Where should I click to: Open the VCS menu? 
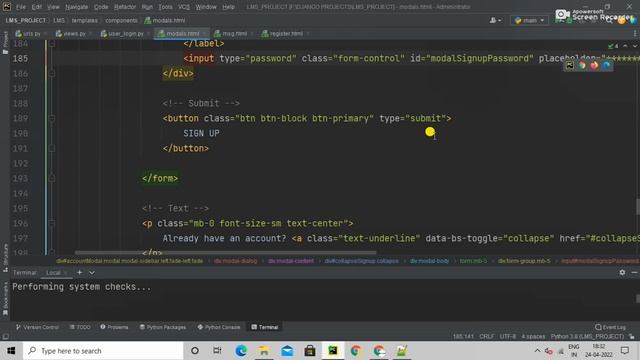coord(184,7)
